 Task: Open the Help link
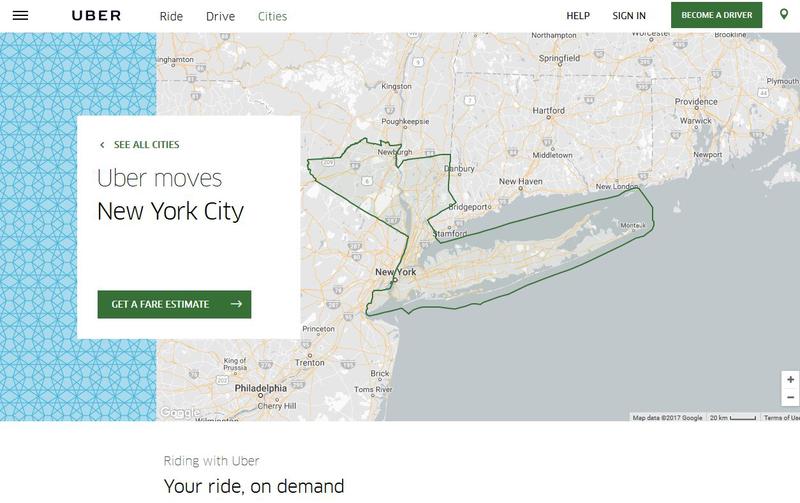pos(578,16)
